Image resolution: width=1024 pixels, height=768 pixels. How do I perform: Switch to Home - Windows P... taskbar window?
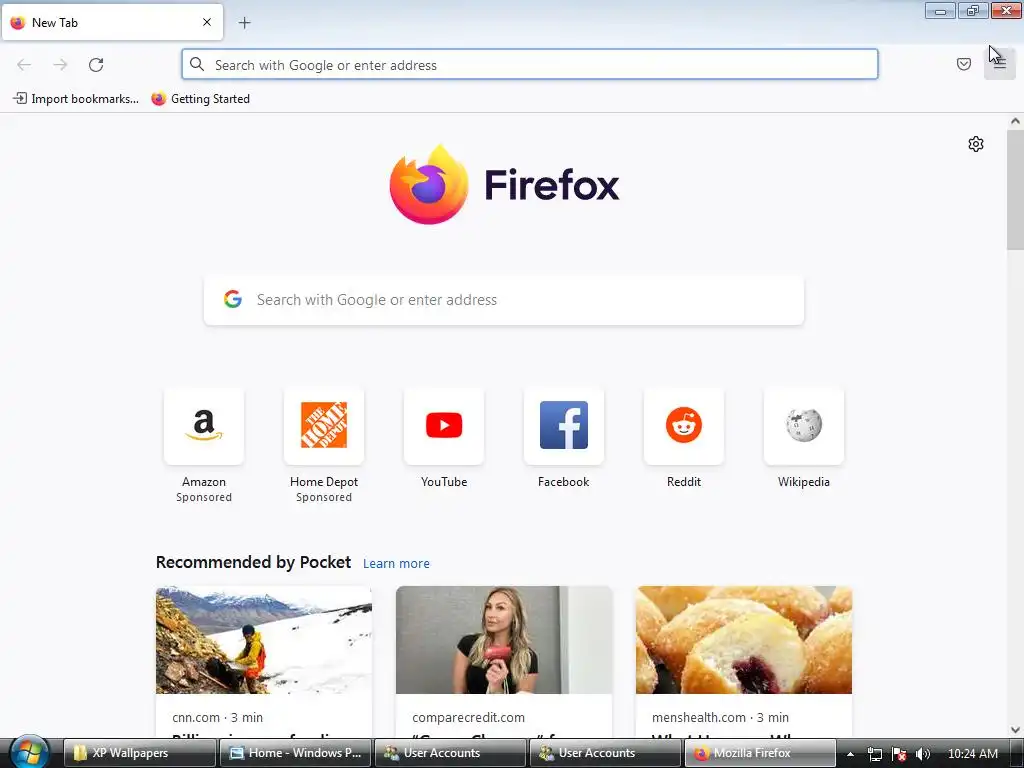[295, 753]
